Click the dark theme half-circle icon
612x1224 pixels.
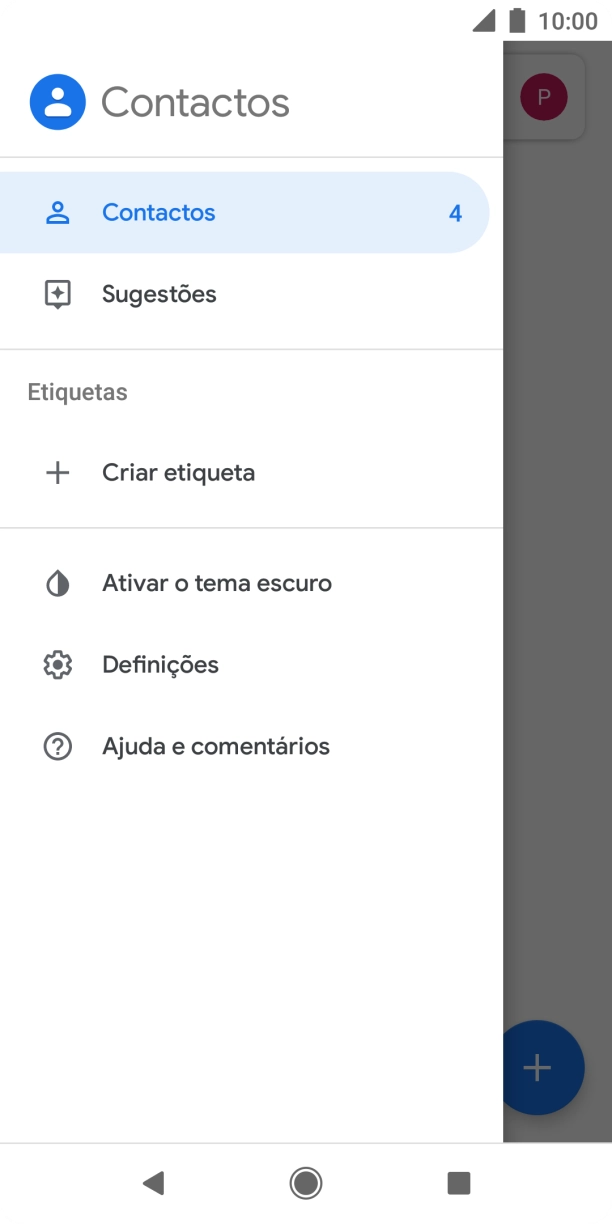pyautogui.click(x=58, y=583)
